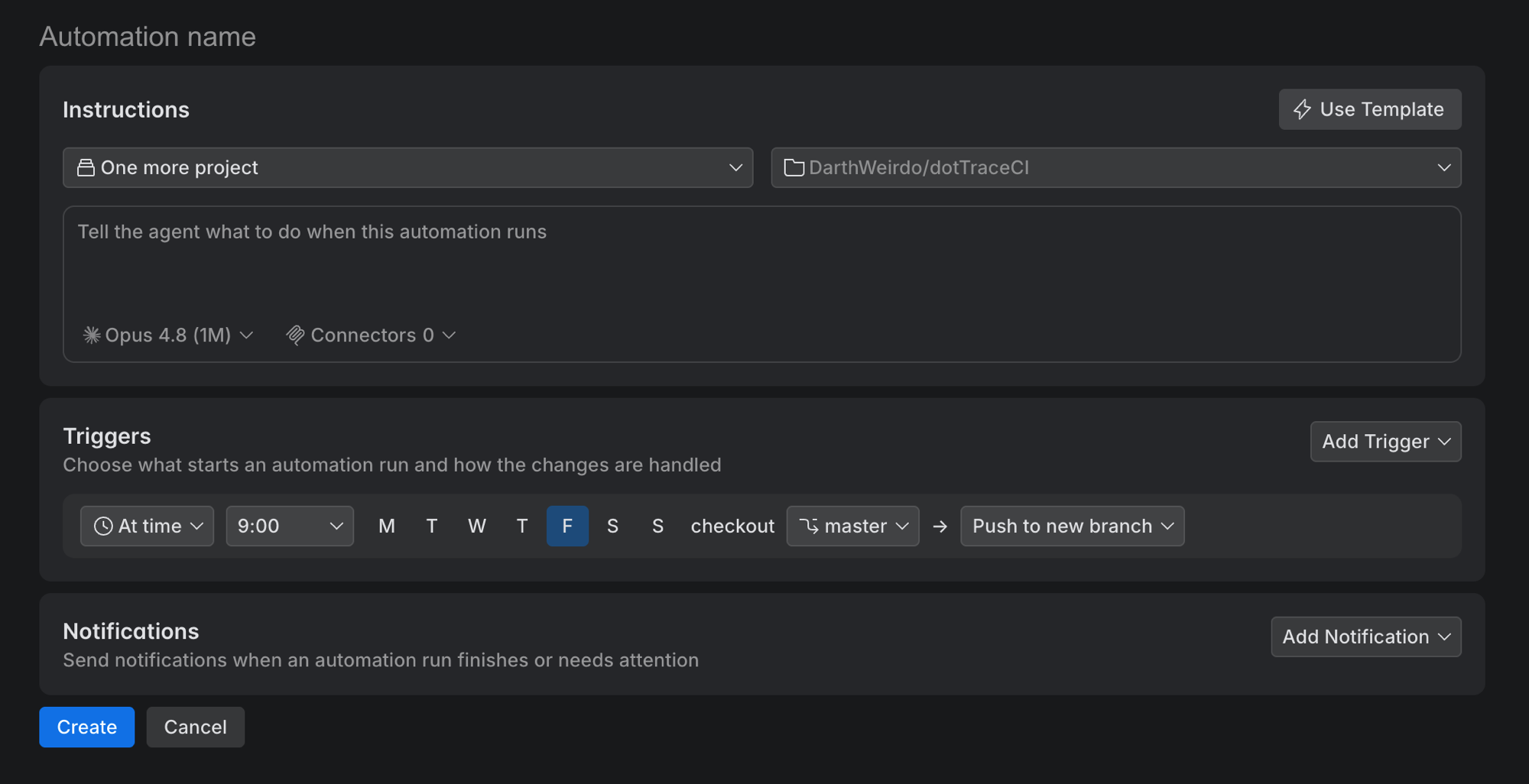Open the master branch dropdown
1529x784 pixels.
click(852, 526)
